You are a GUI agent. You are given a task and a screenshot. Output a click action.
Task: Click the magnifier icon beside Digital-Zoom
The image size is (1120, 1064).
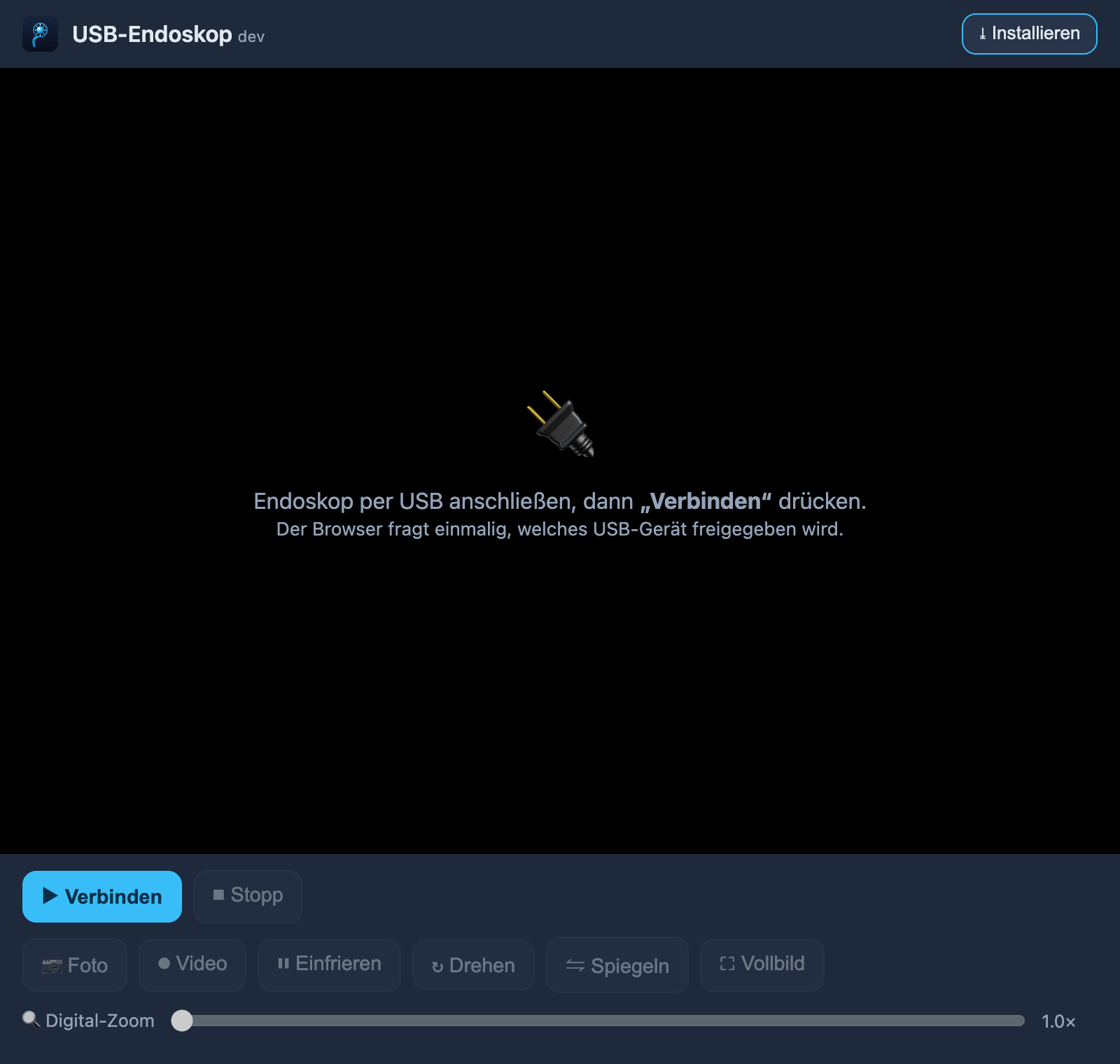point(31,1020)
